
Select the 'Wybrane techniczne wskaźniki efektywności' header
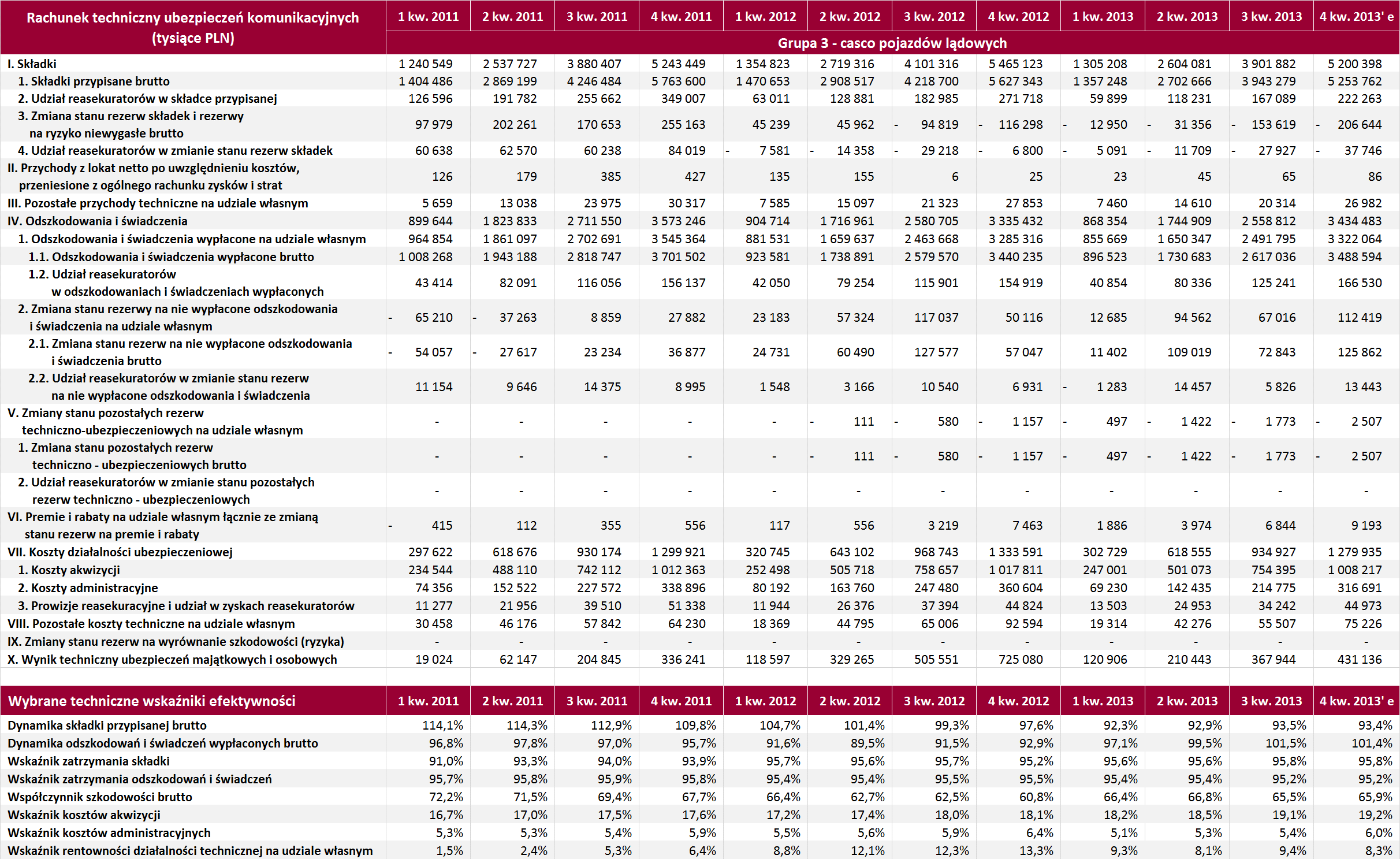(151, 701)
